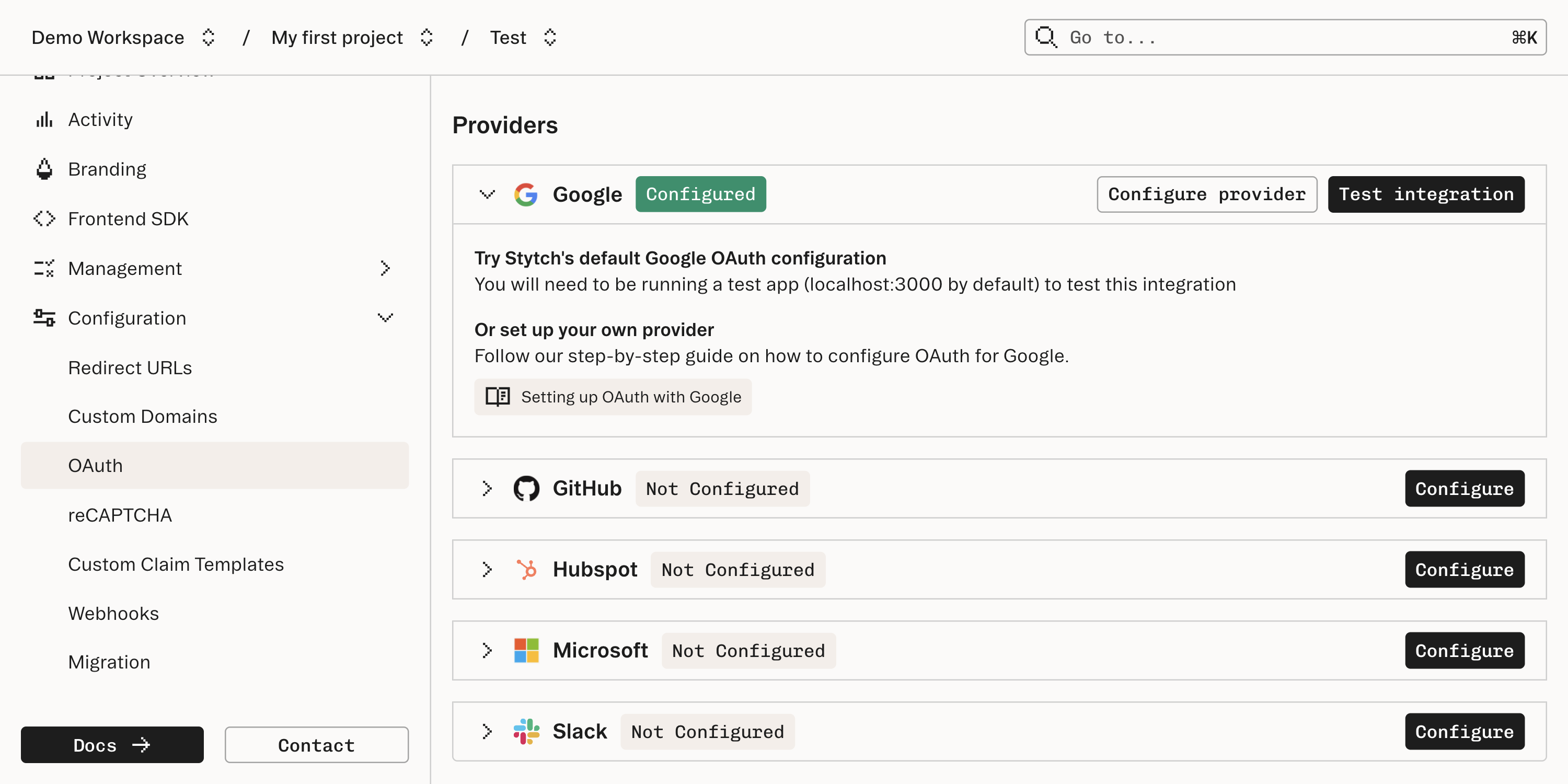Click the Configuration sliders icon
This screenshot has height=784, width=1568.
(43, 318)
